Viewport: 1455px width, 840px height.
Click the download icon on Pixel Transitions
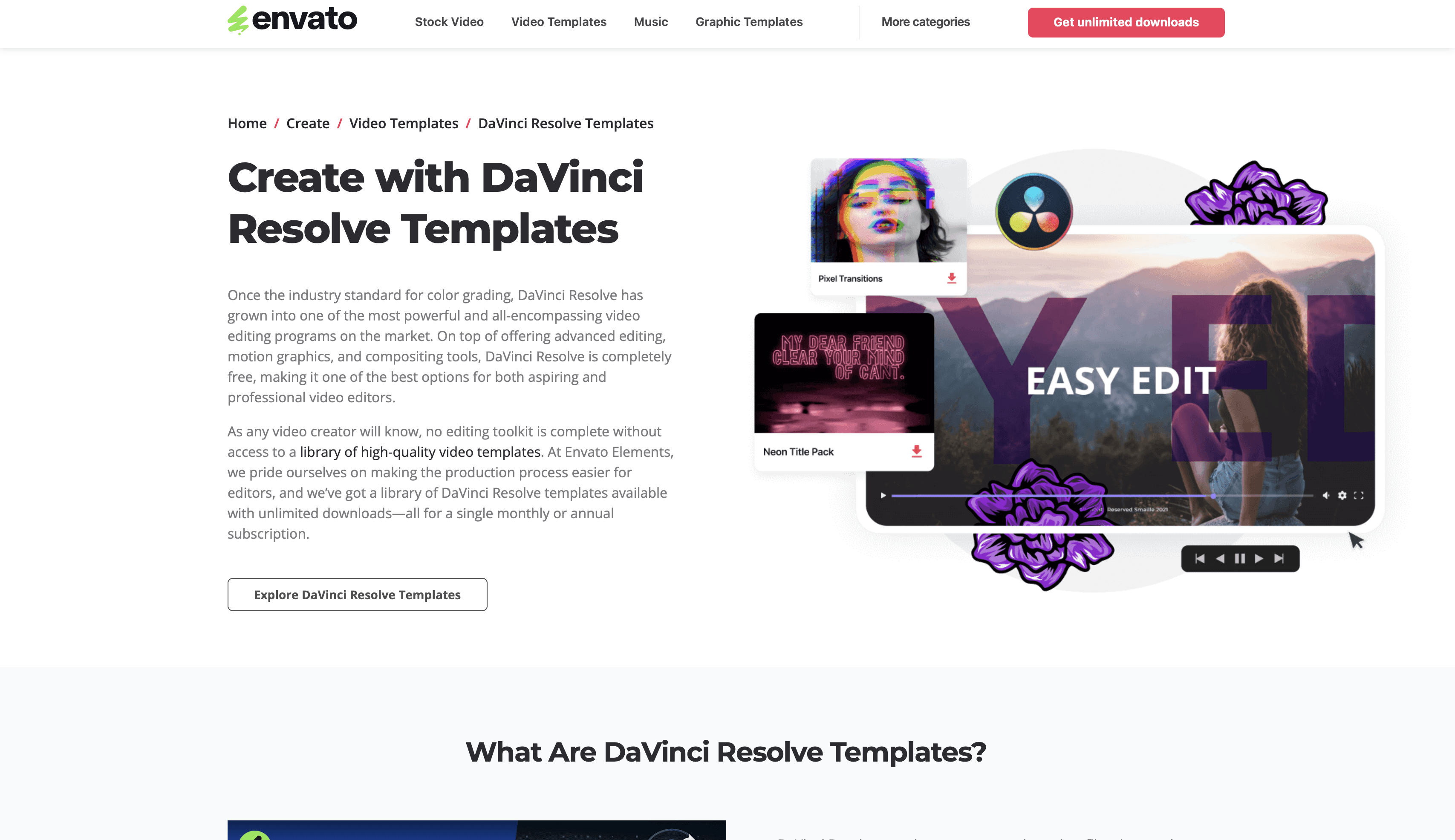(951, 278)
